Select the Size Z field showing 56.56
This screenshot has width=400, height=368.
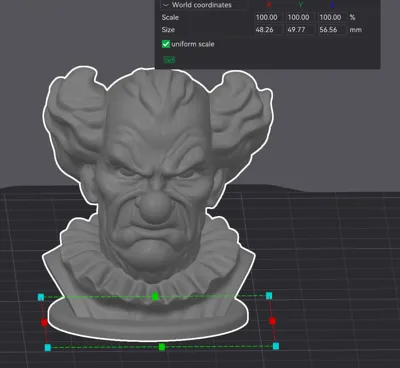tap(332, 30)
